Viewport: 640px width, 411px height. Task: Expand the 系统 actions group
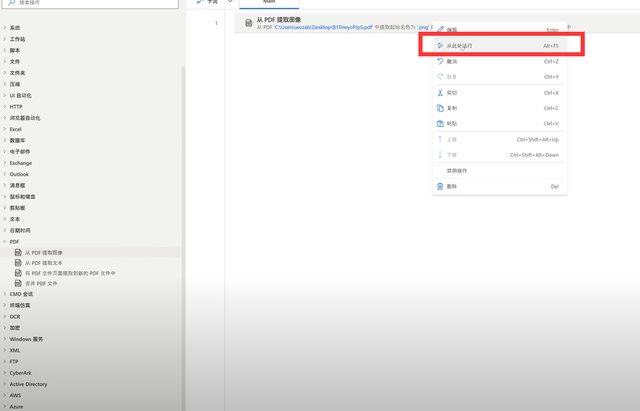coord(5,28)
